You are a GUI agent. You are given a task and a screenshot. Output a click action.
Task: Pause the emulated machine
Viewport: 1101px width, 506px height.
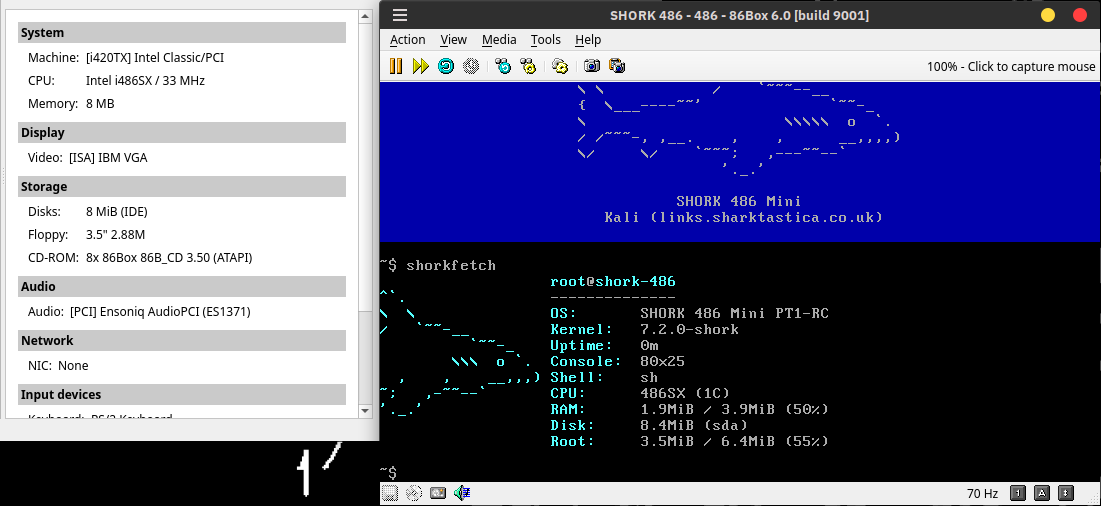396,66
